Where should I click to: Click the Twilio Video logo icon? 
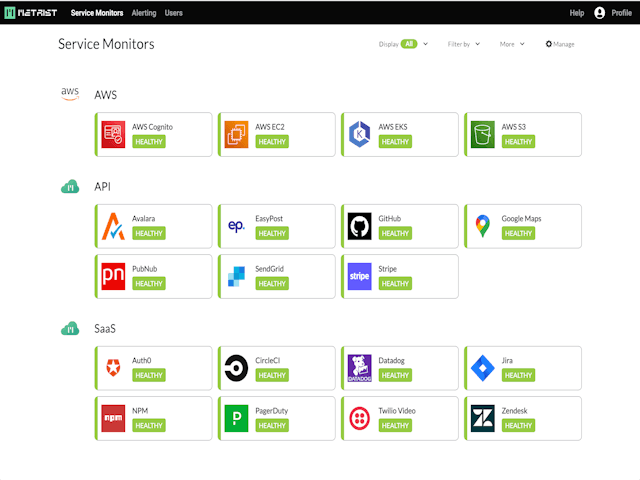360,418
